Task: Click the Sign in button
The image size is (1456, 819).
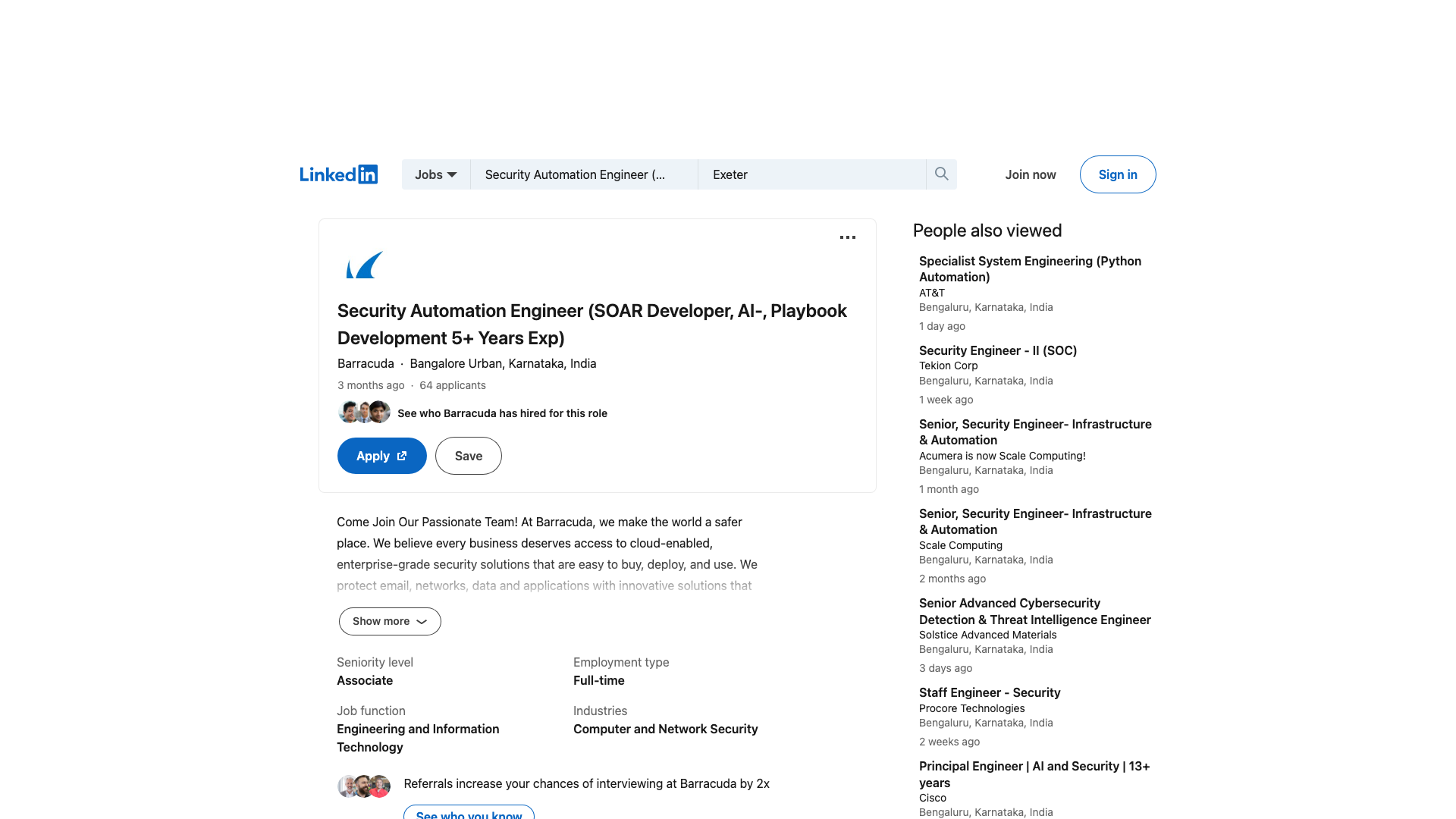Action: click(x=1118, y=174)
